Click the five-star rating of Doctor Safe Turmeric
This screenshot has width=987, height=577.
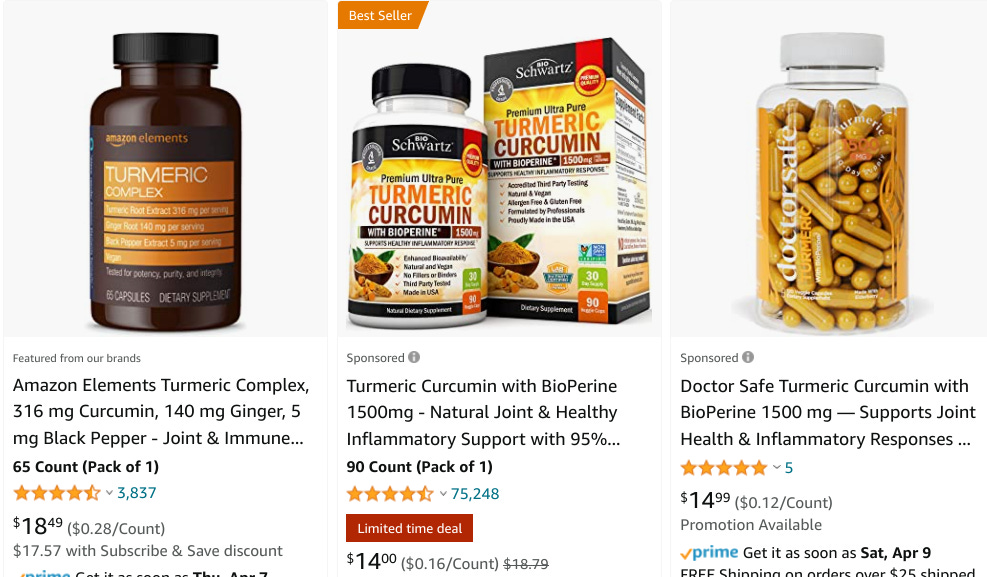click(724, 468)
